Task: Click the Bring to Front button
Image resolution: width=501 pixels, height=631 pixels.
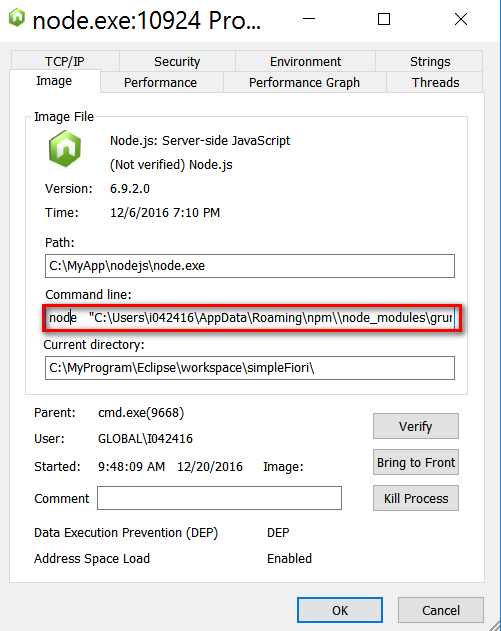Action: click(x=416, y=462)
